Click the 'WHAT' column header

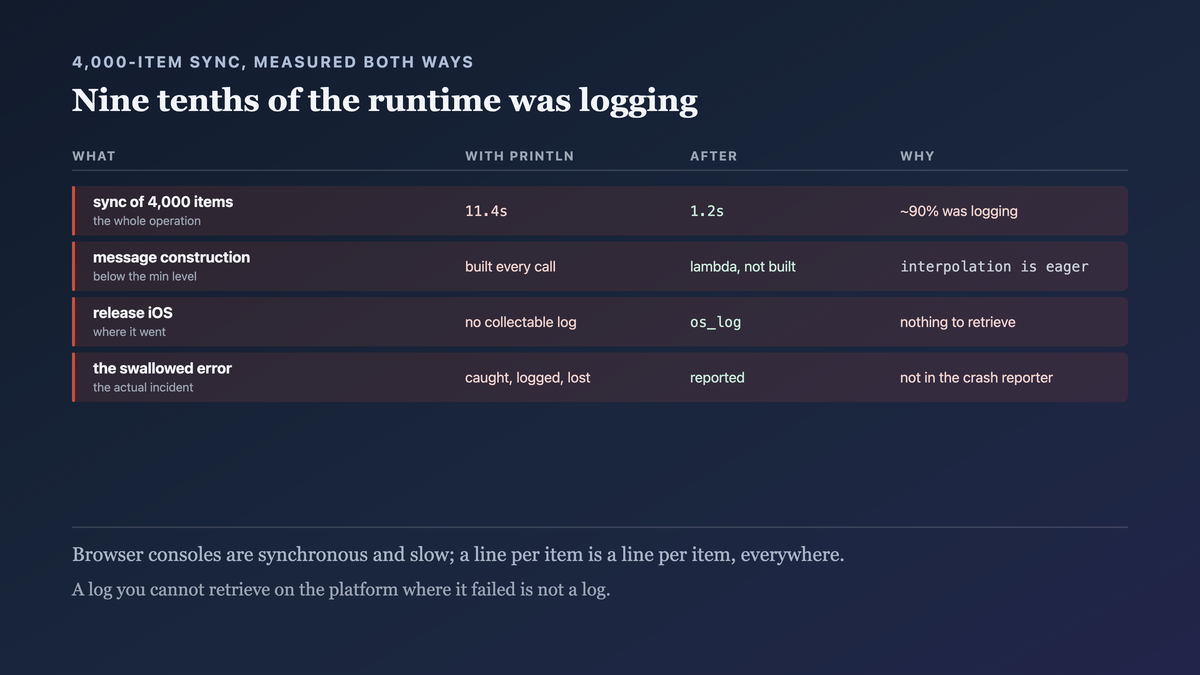point(94,156)
